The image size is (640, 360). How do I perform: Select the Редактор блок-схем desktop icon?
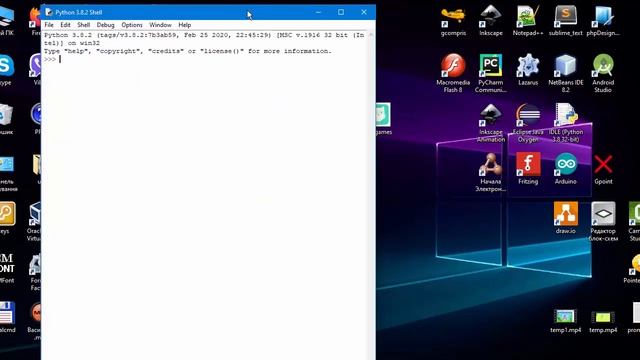click(x=603, y=222)
